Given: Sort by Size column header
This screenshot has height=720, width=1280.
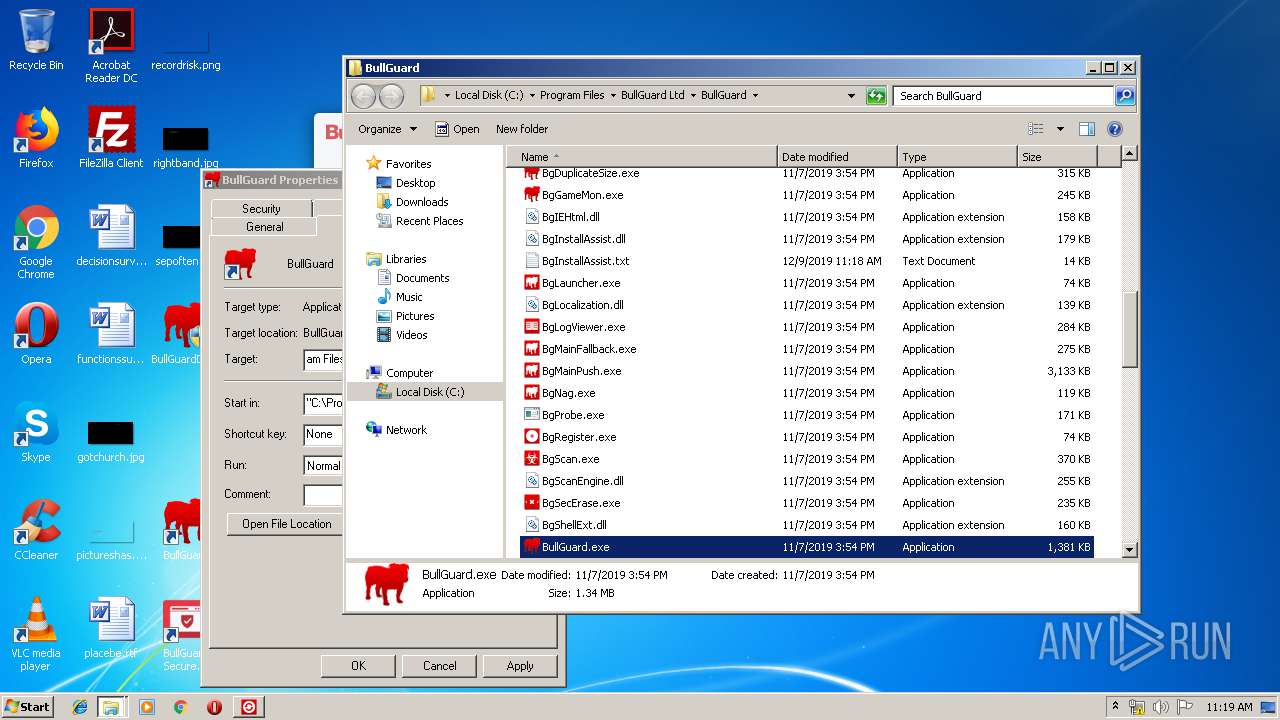Looking at the screenshot, I should pyautogui.click(x=1057, y=157).
